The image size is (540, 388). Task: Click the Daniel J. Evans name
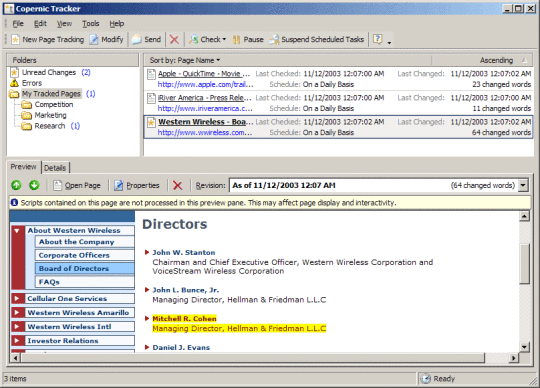tap(181, 347)
